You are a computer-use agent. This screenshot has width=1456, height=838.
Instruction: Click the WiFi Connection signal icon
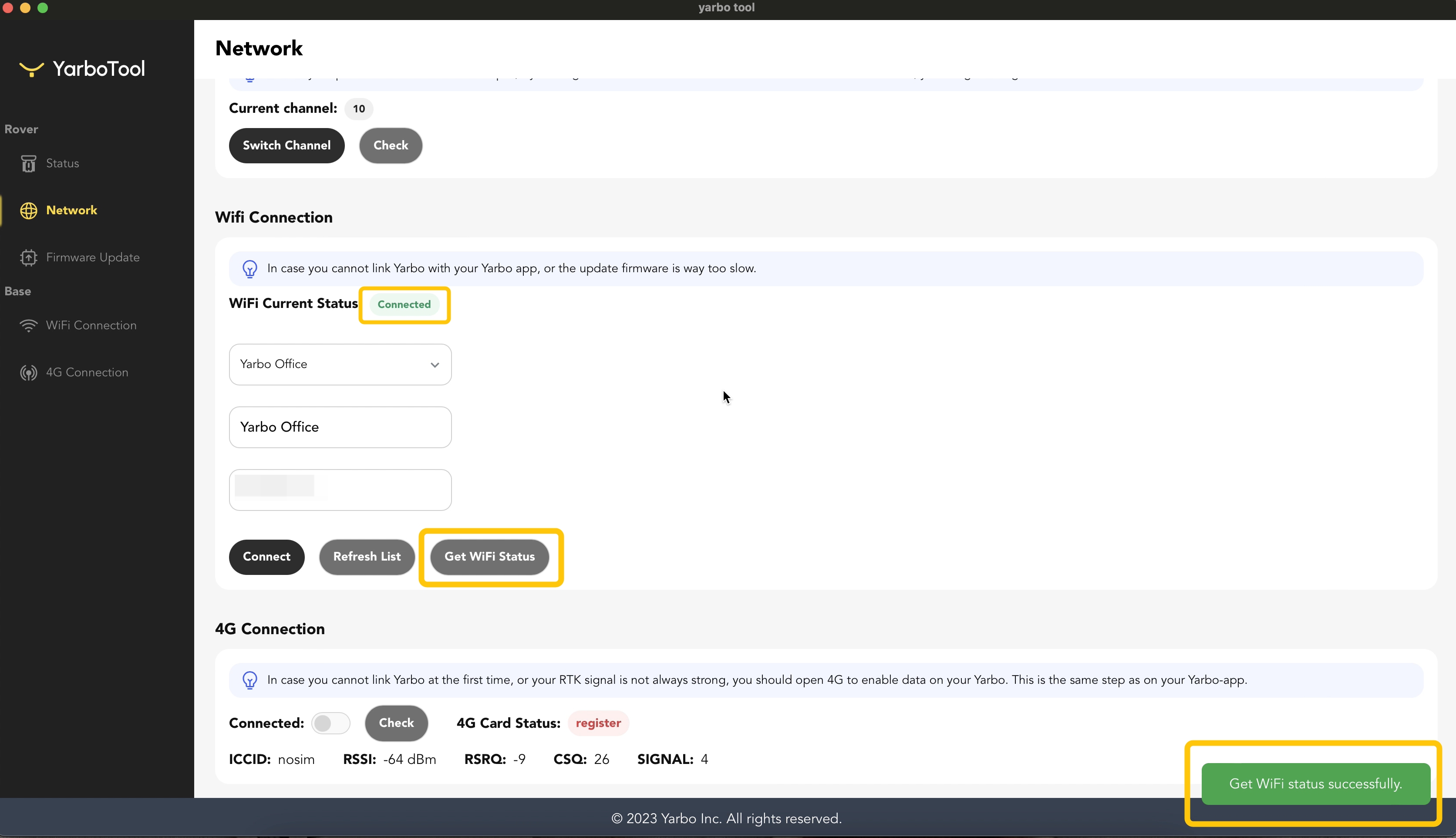28,326
